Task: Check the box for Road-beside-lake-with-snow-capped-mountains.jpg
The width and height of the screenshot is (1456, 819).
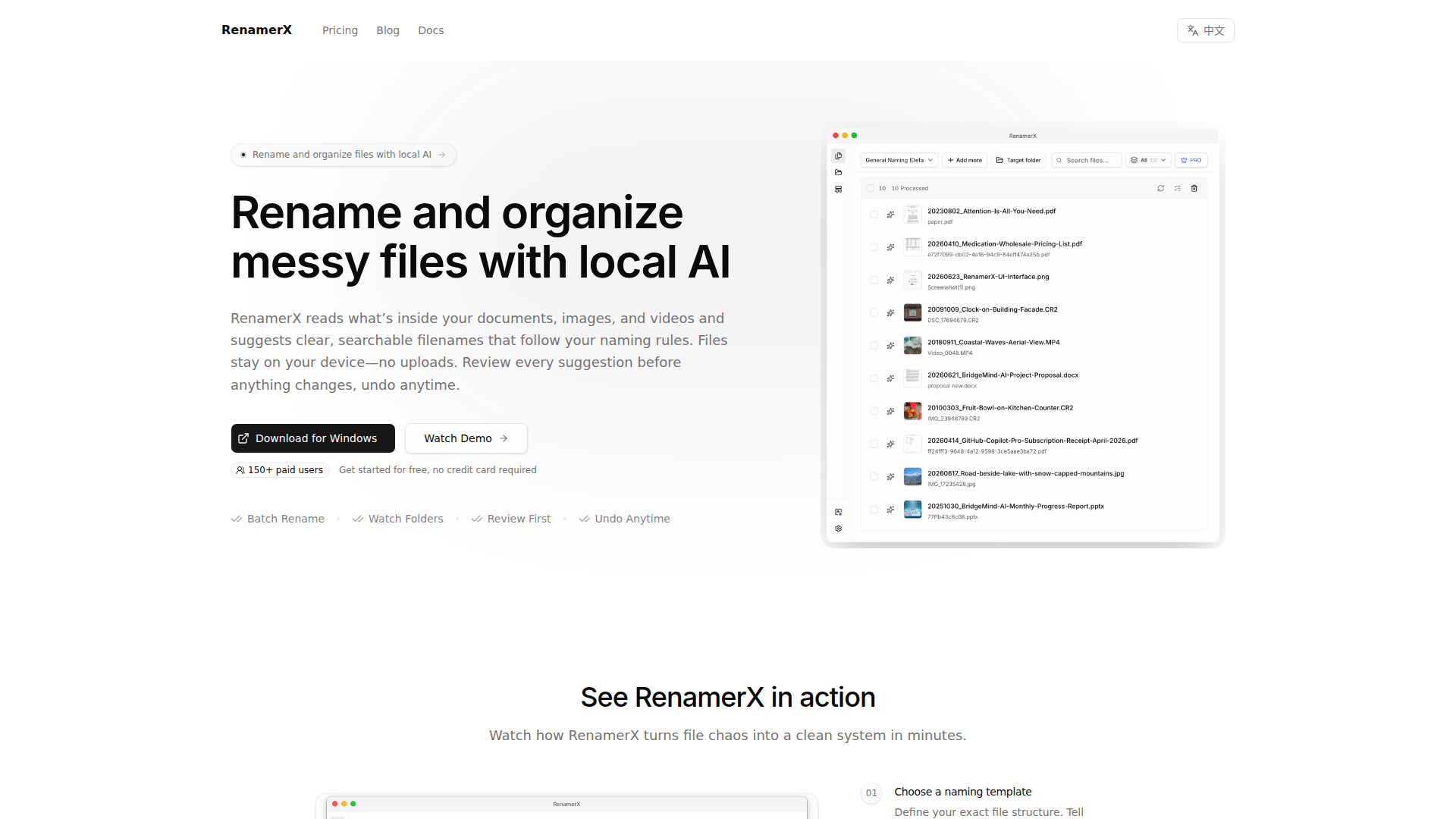Action: click(874, 477)
